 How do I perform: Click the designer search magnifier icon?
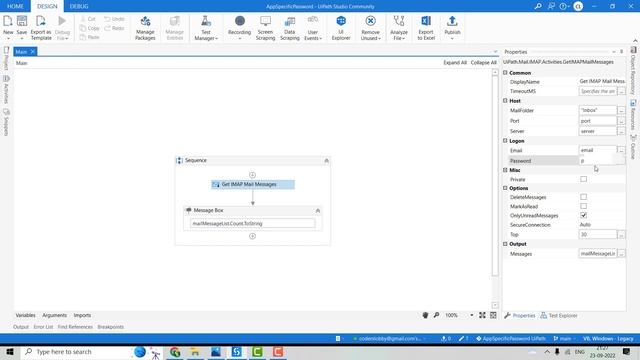point(436,315)
